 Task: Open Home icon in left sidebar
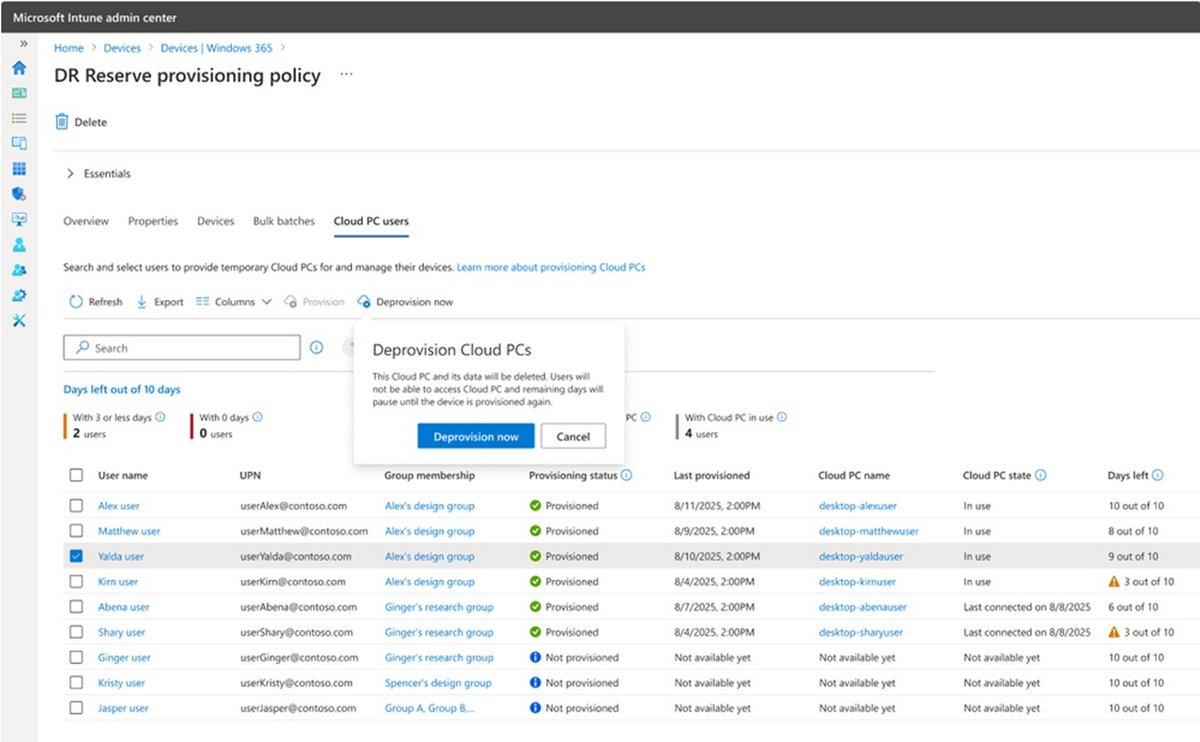pos(19,68)
